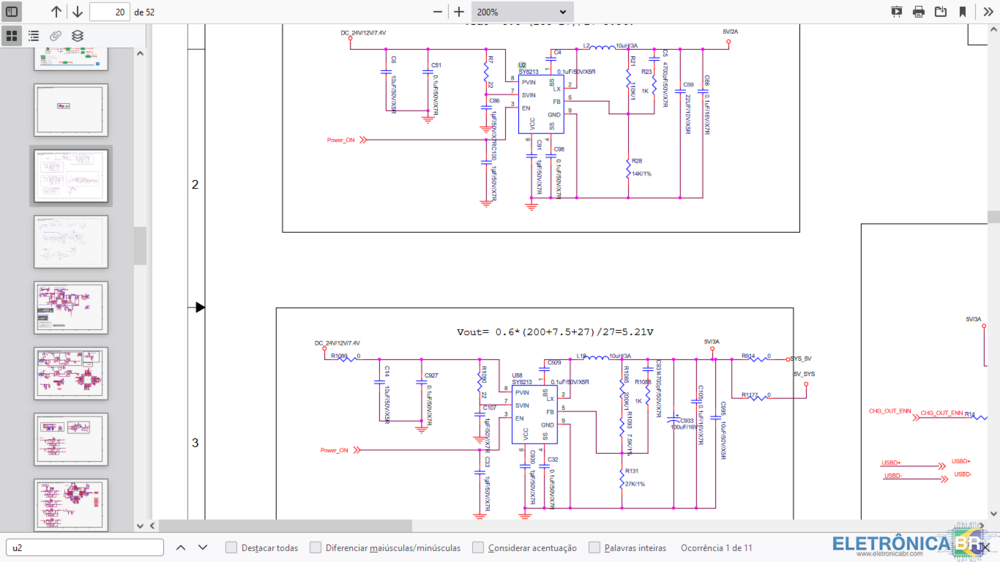This screenshot has height=562, width=1000.
Task: Click document scroll-up arrow at right edge
Action: tap(994, 30)
